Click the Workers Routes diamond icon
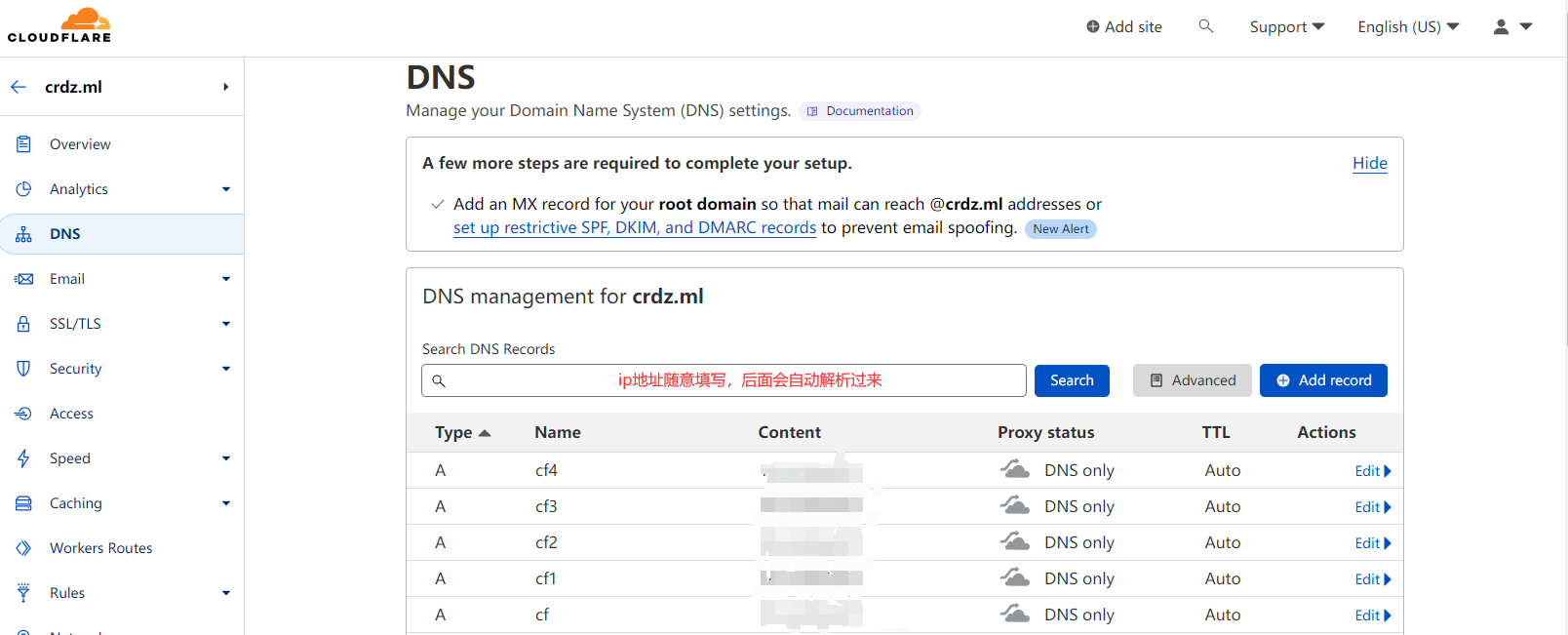1568x635 pixels. [23, 548]
